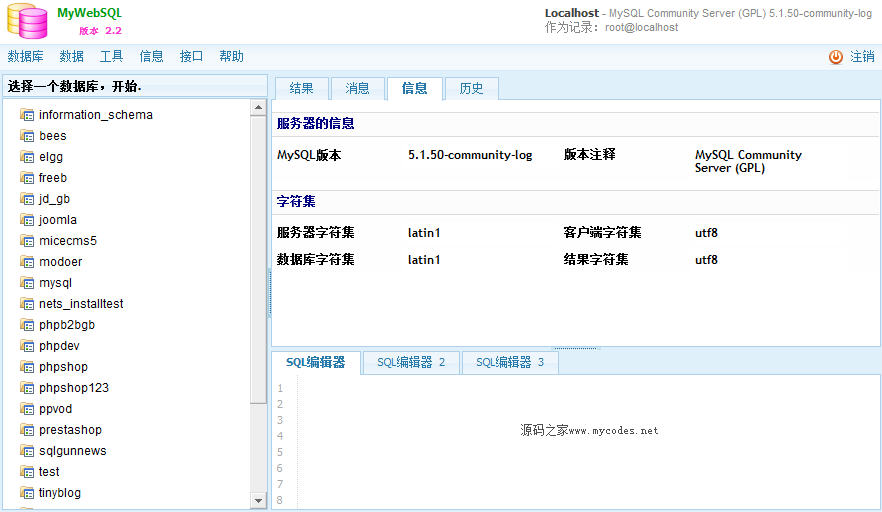Select the phpdev database name
The width and height of the screenshot is (882, 512).
(x=59, y=346)
